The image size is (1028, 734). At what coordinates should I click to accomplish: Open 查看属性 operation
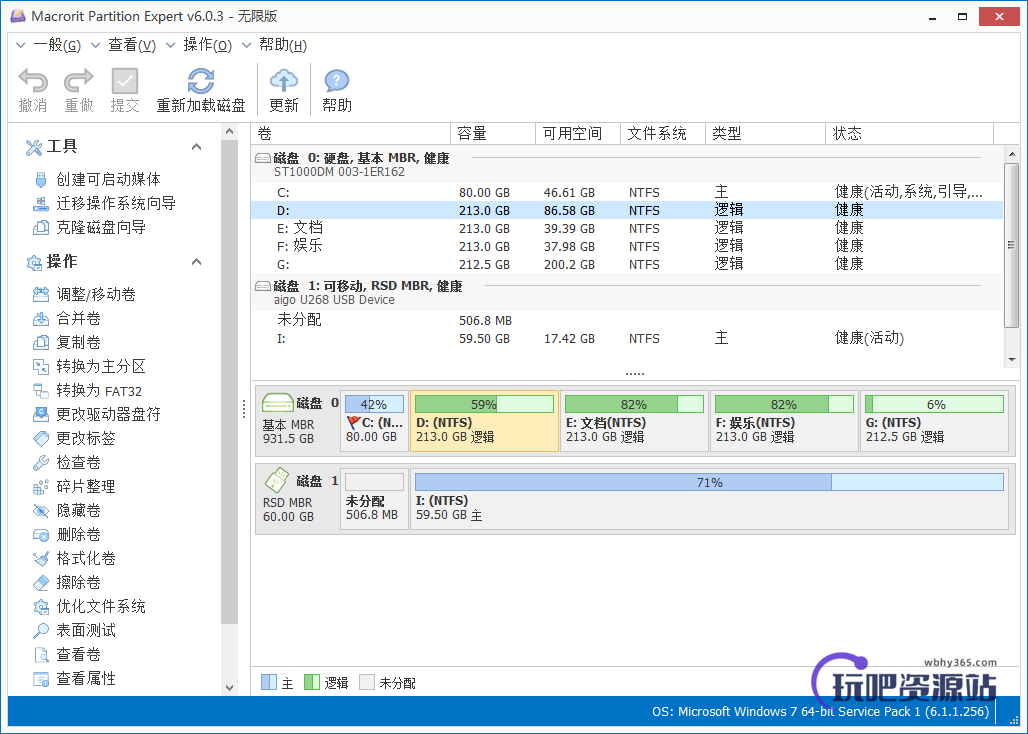[75, 679]
